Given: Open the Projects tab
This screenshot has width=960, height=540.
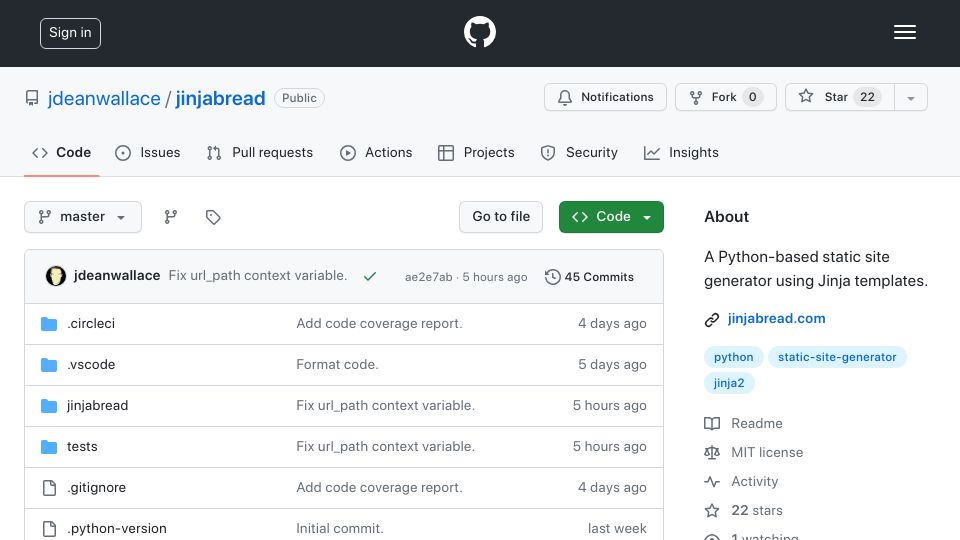Looking at the screenshot, I should pos(476,152).
